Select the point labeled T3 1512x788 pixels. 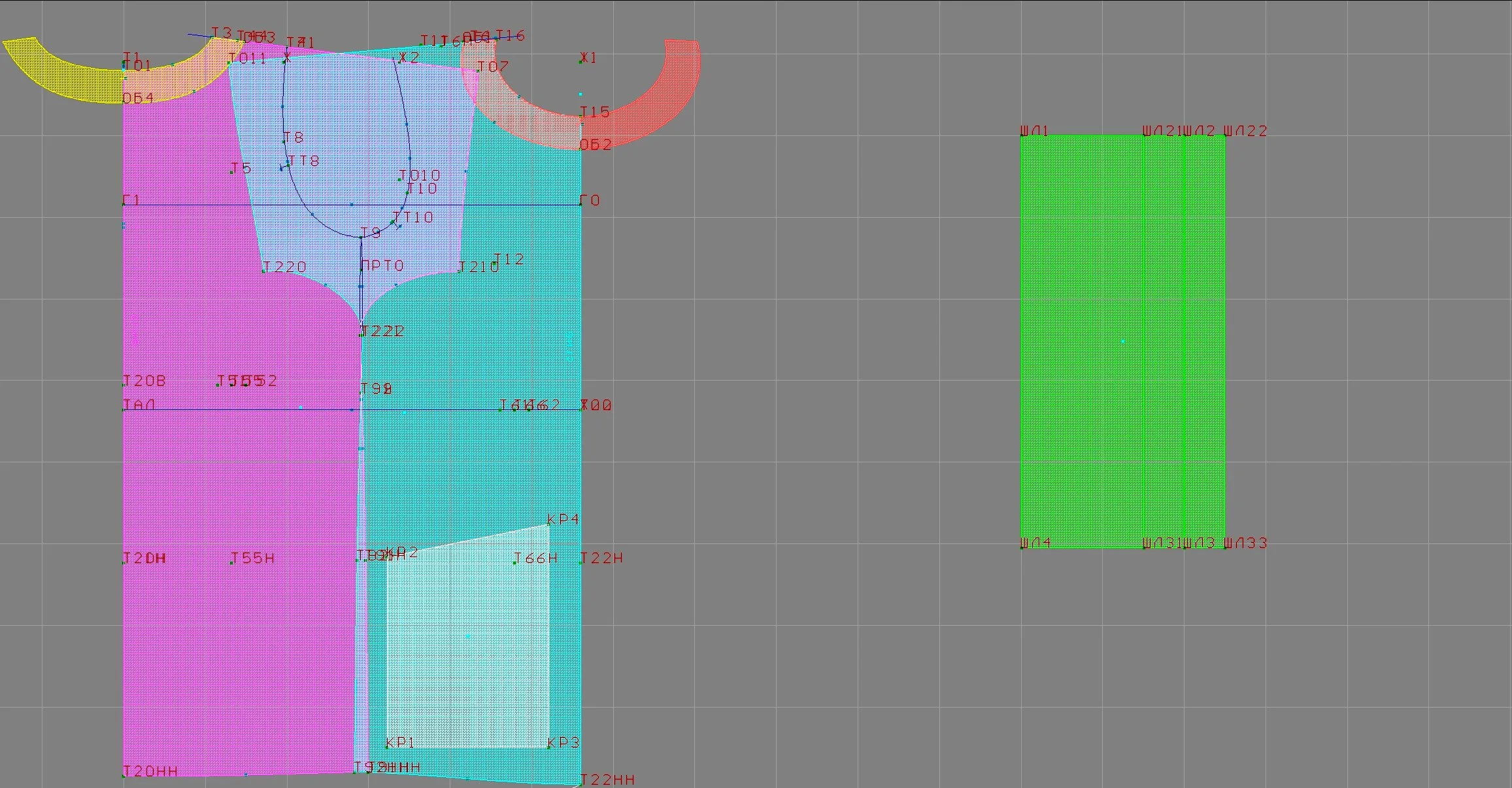222,33
